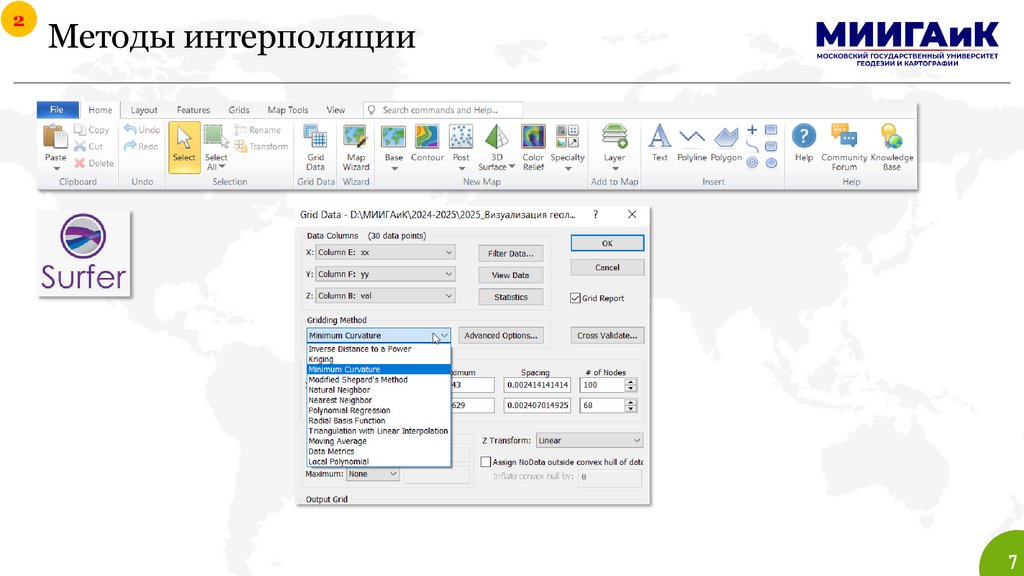
Task: Increase the number of nodes stepper value
Action: (x=632, y=381)
